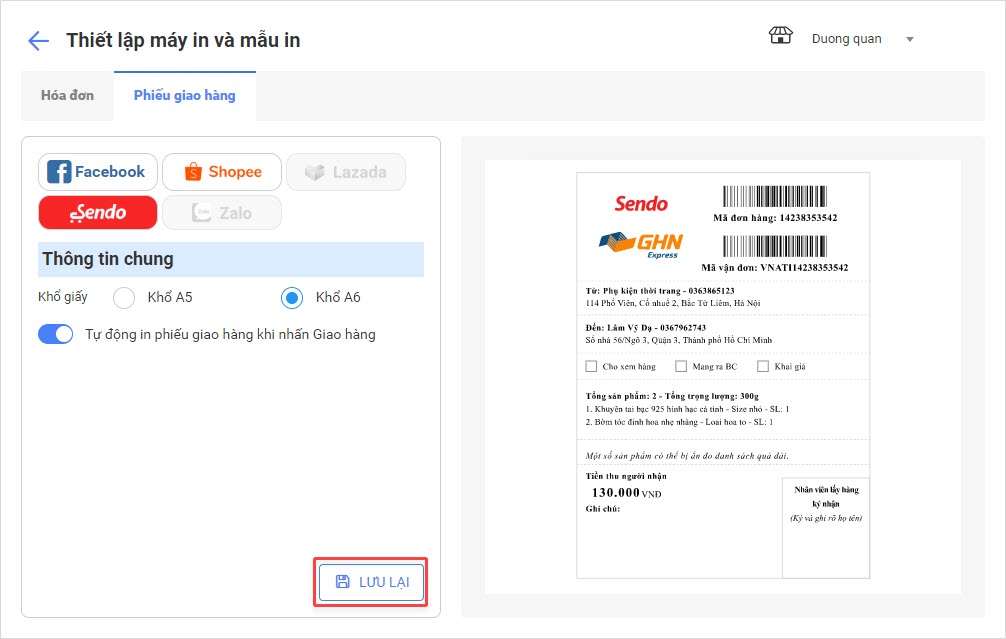Select the Zalo channel button

(222, 212)
